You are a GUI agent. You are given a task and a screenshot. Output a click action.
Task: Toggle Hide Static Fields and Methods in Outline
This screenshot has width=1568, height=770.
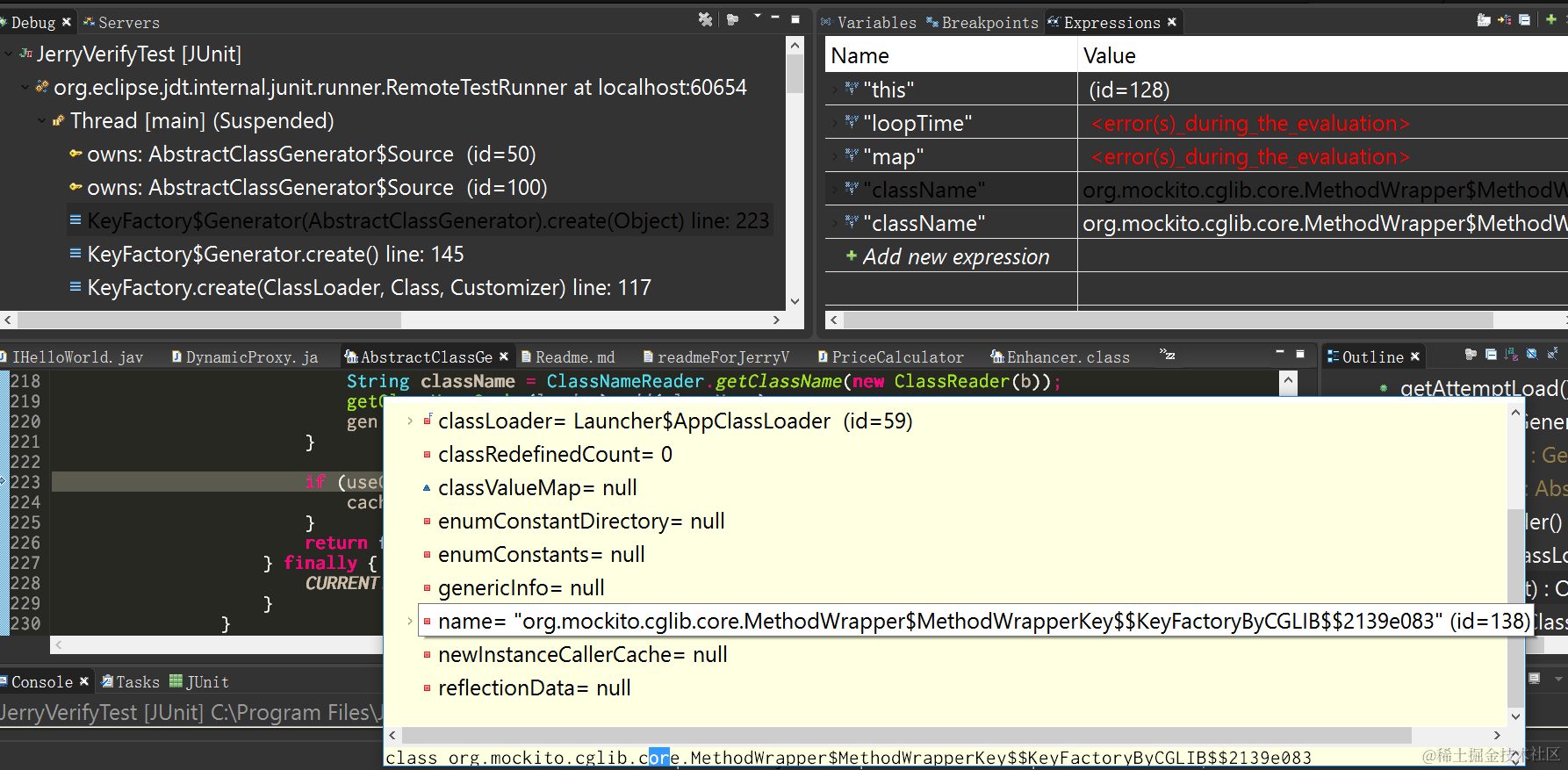tap(1552, 354)
